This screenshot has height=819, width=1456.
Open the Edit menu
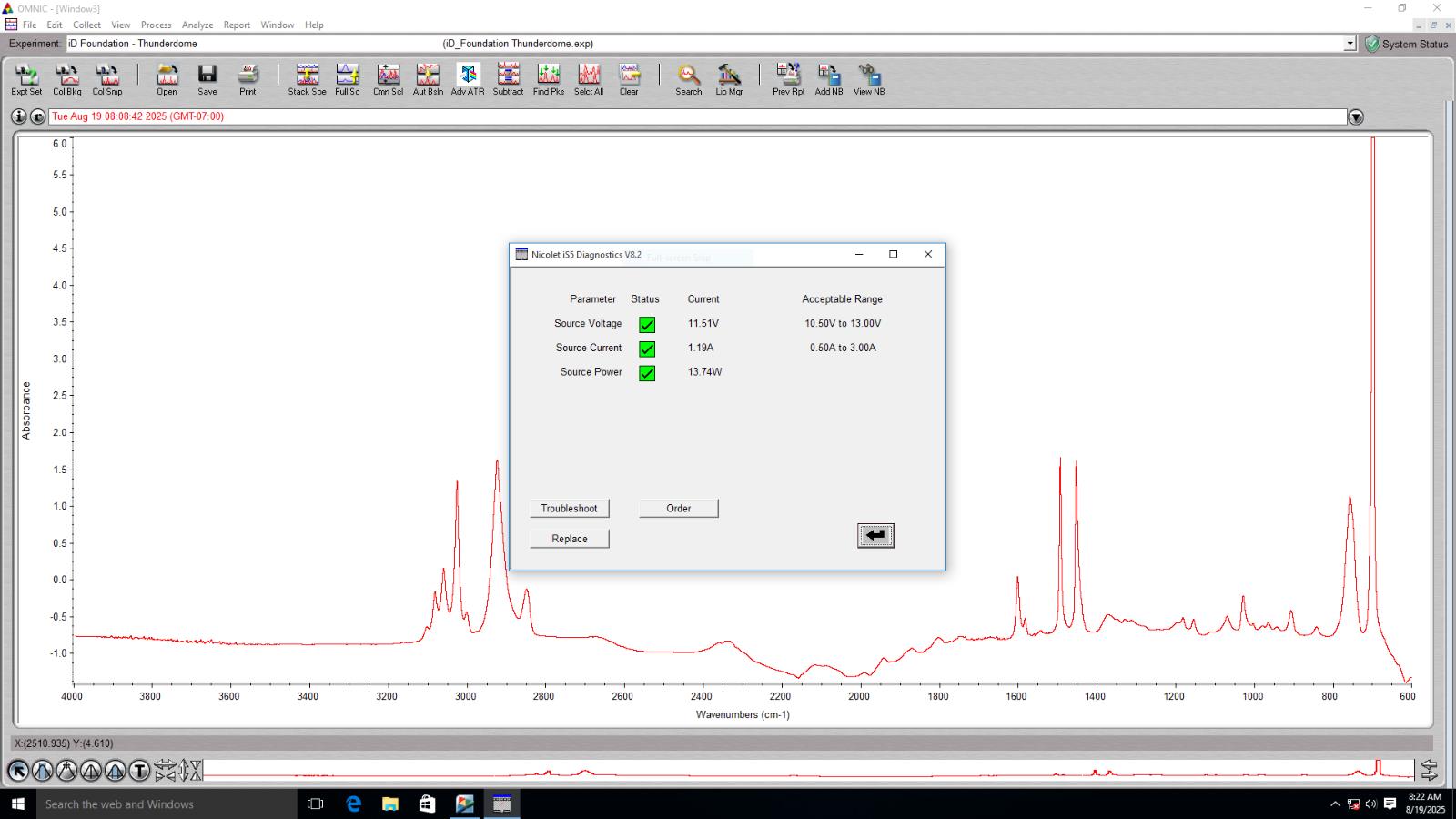[x=55, y=25]
